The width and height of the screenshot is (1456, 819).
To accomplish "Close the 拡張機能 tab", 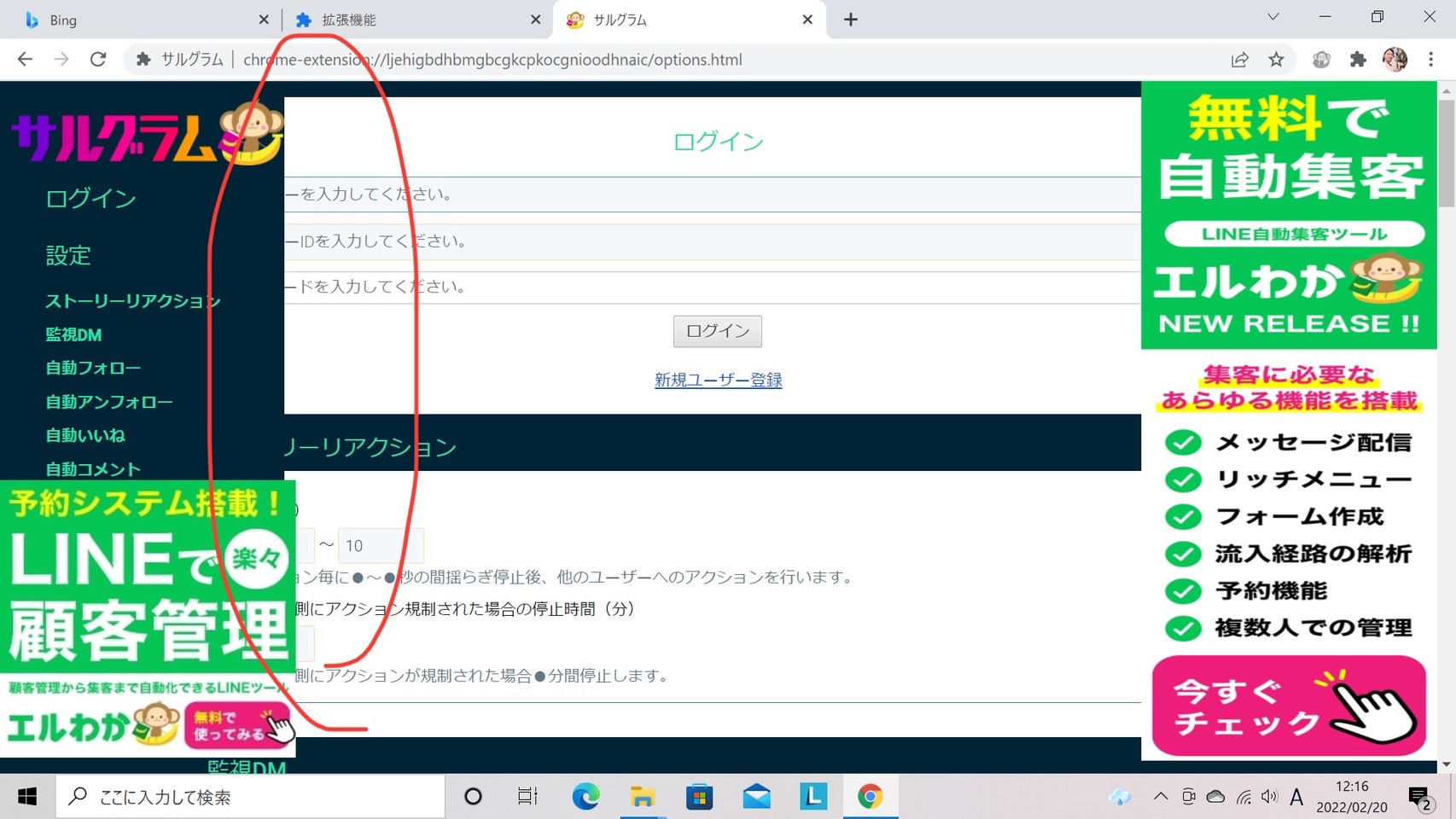I will coord(535,20).
